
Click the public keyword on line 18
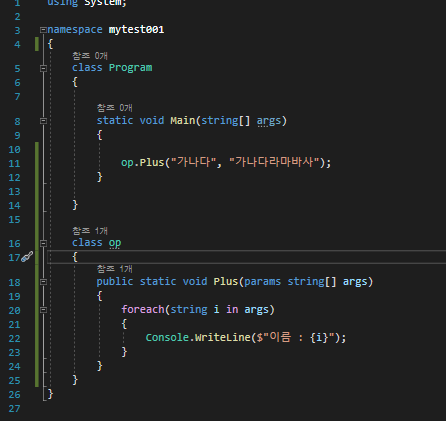pyautogui.click(x=115, y=282)
